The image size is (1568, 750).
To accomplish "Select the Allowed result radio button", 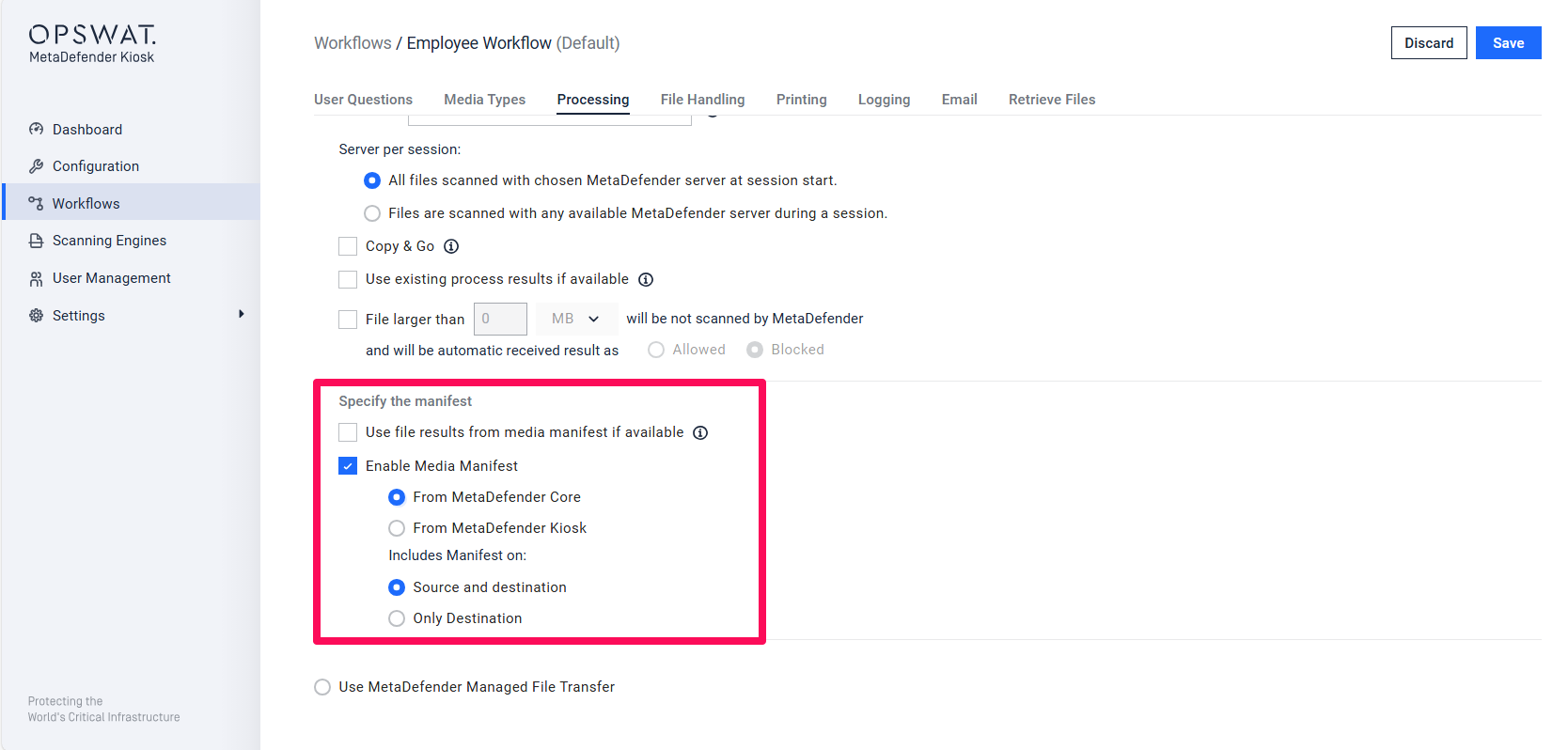I will 656,350.
